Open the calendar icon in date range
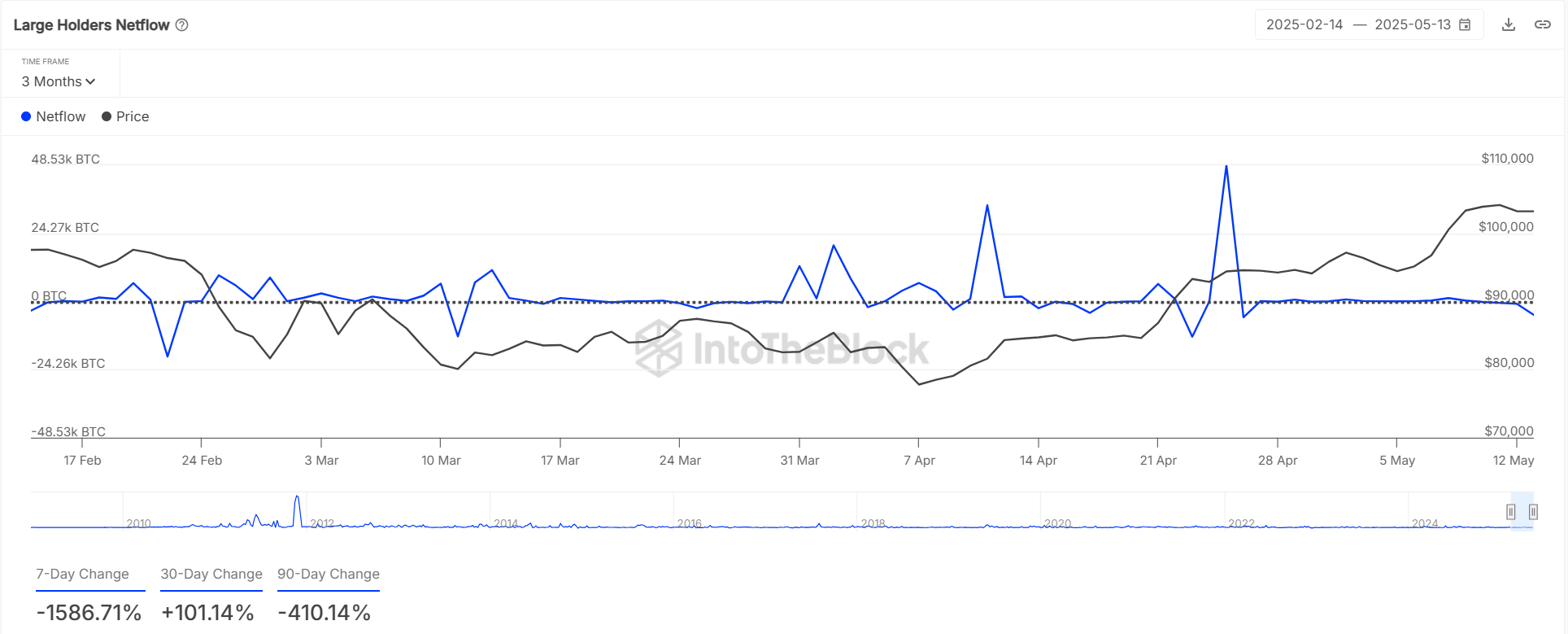Screen dimensions: 1568x634 point(1465,24)
